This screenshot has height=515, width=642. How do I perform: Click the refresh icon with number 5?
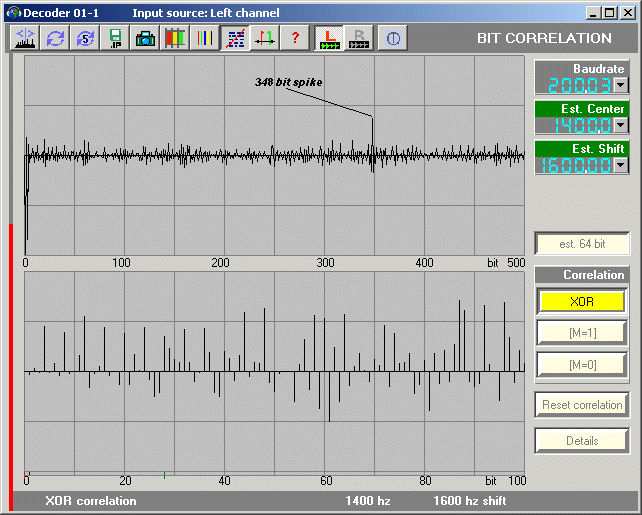tap(85, 38)
